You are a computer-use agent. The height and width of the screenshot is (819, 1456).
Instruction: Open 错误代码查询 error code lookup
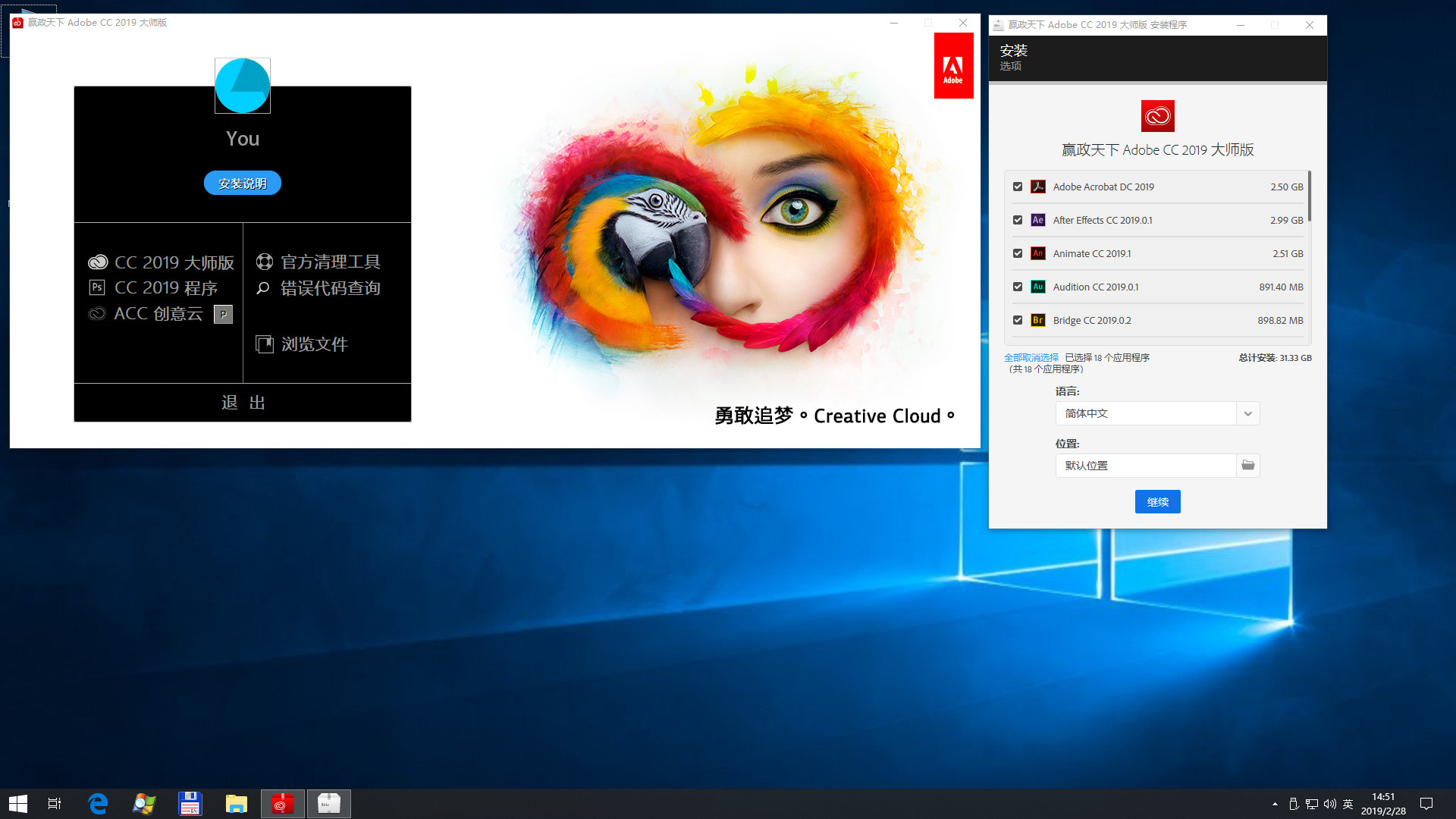pos(331,288)
